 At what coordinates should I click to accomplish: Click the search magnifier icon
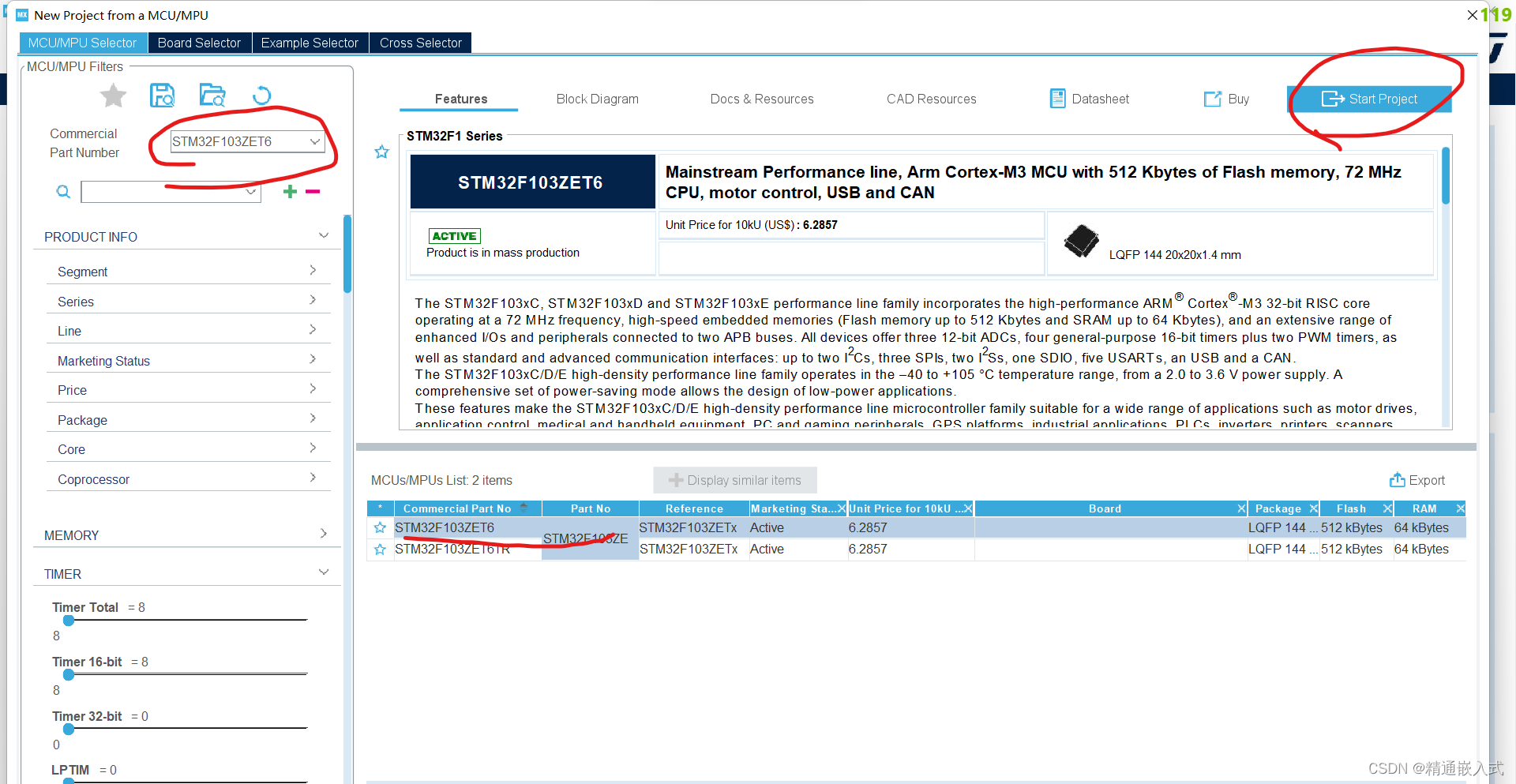[63, 192]
